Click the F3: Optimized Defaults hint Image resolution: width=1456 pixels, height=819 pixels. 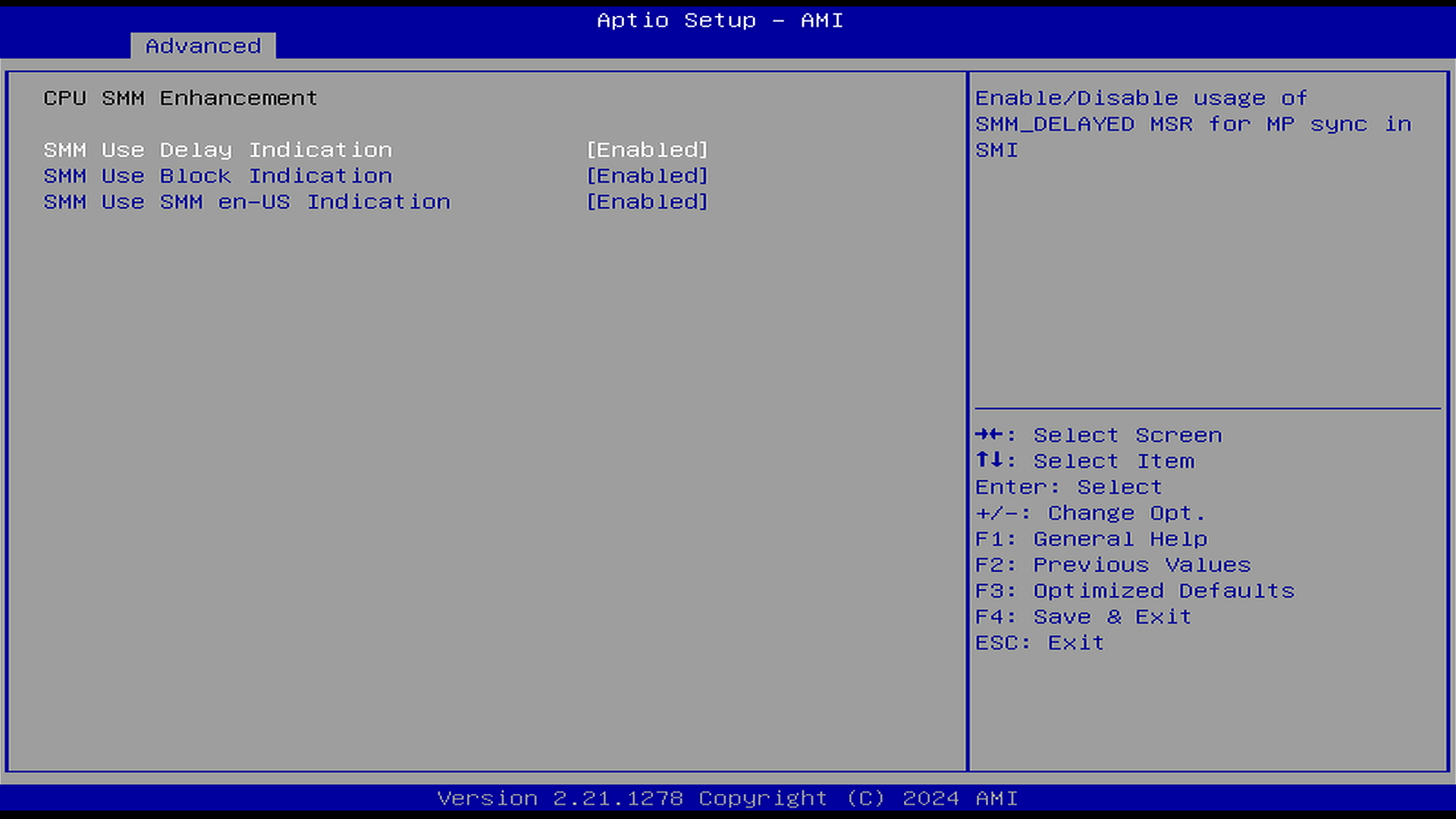(1134, 591)
